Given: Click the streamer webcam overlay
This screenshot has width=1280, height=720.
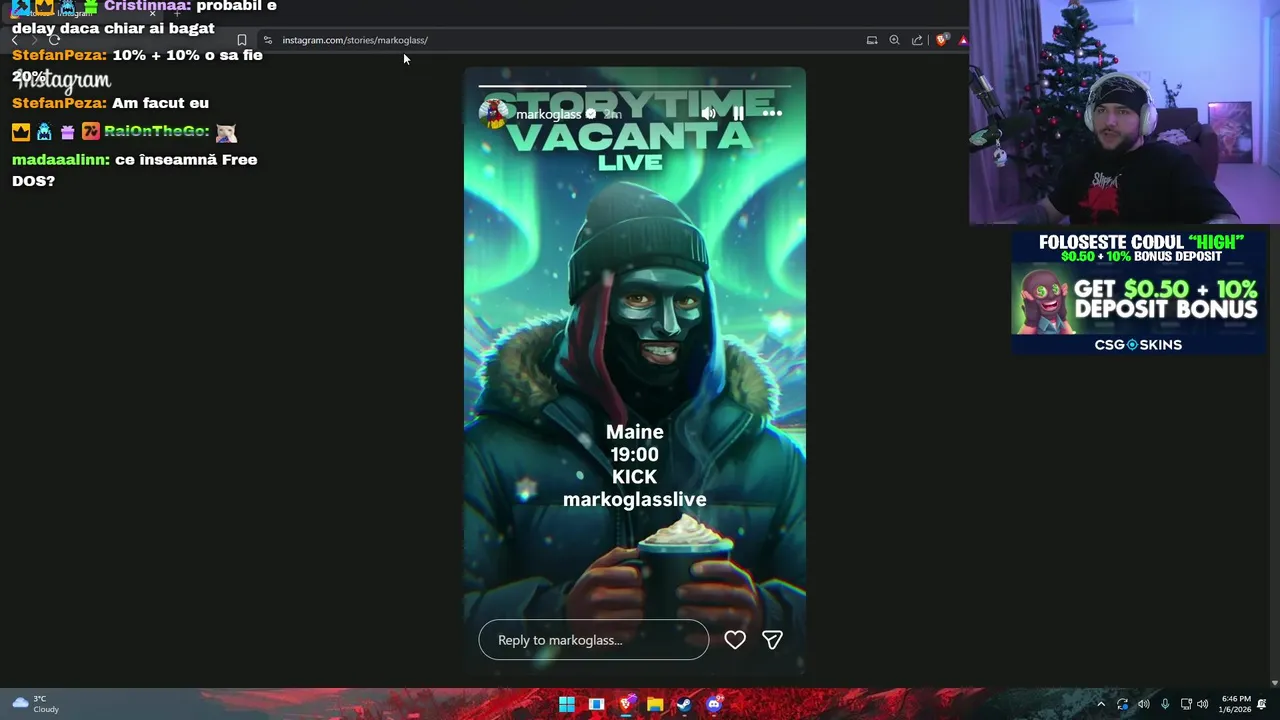Looking at the screenshot, I should pos(1124,112).
